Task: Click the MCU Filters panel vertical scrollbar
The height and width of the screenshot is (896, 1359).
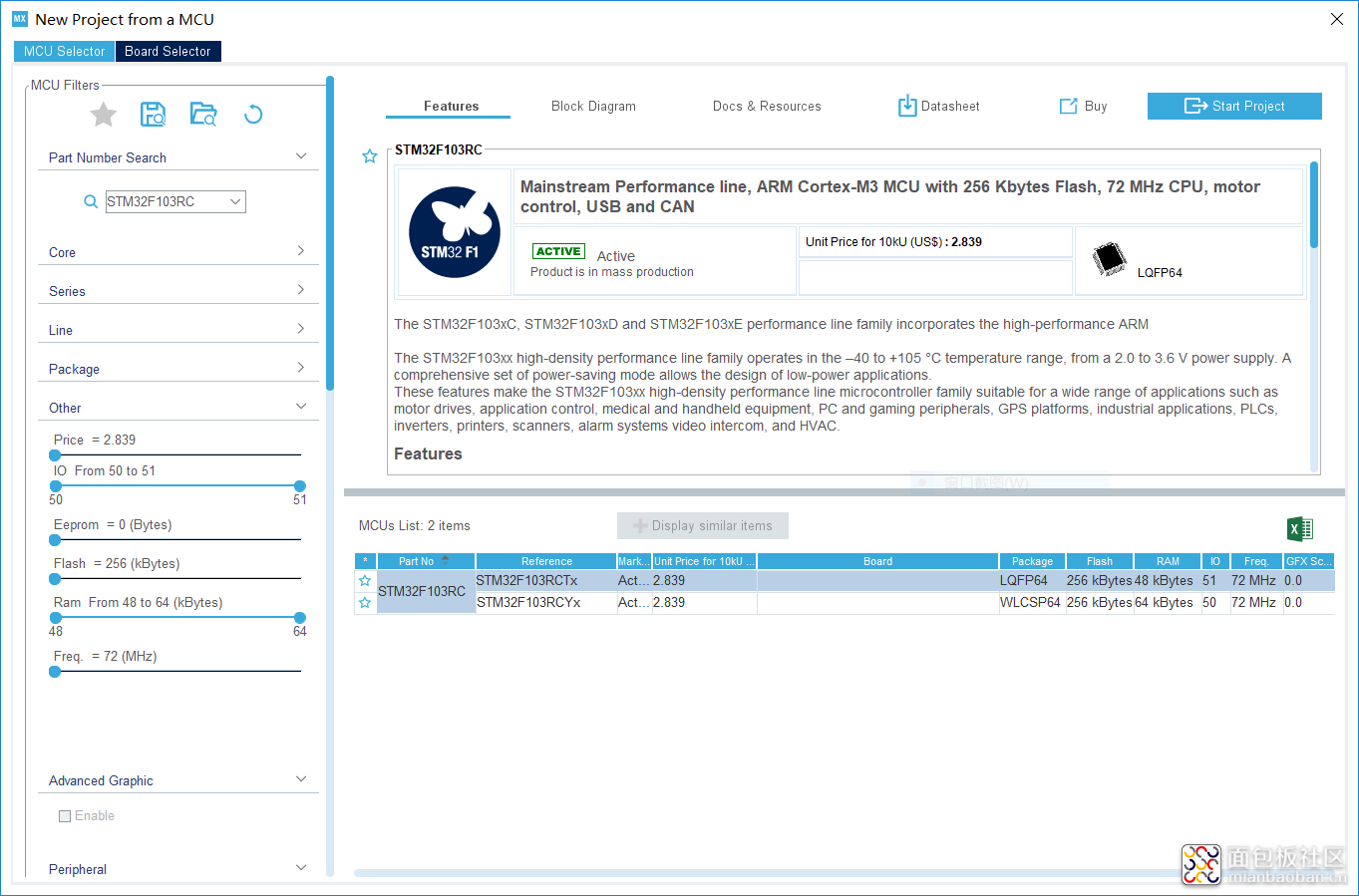Action: click(330, 234)
